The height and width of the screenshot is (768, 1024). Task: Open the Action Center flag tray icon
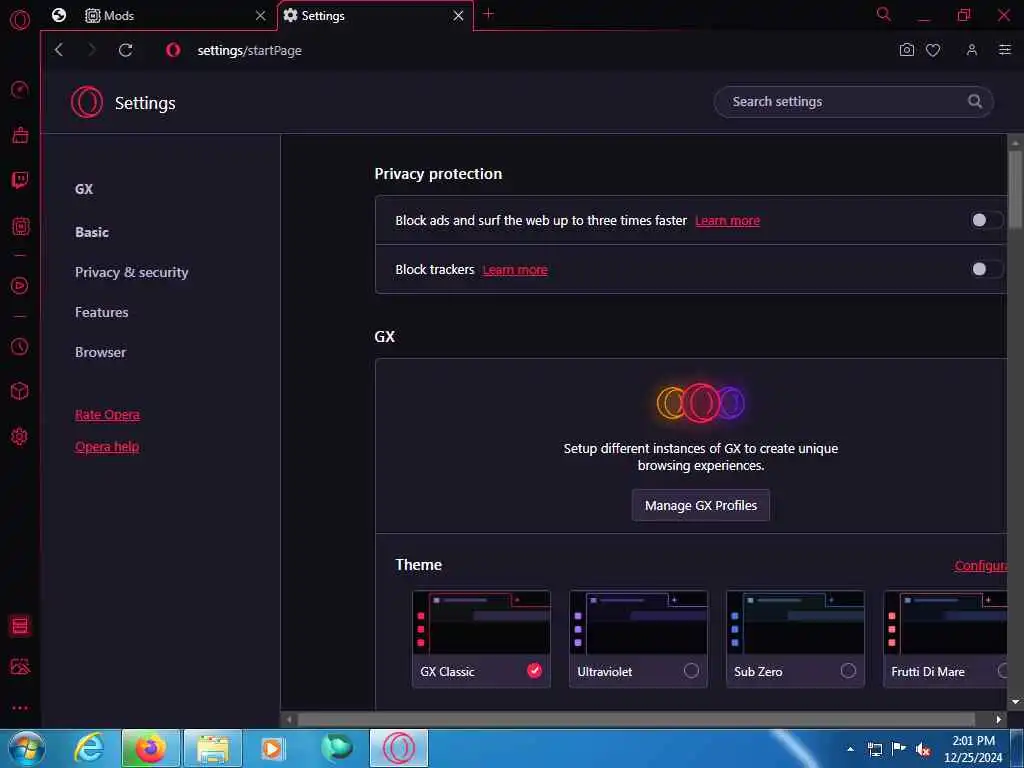899,749
